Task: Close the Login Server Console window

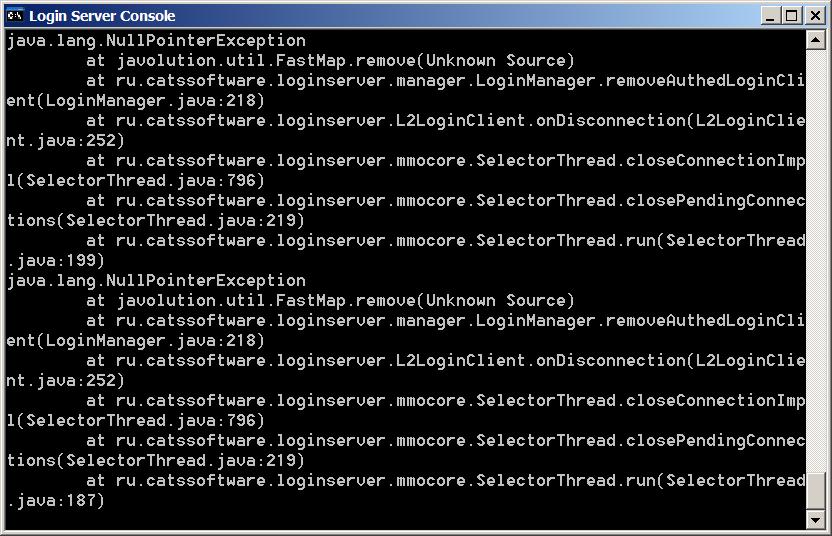Action: coord(813,15)
